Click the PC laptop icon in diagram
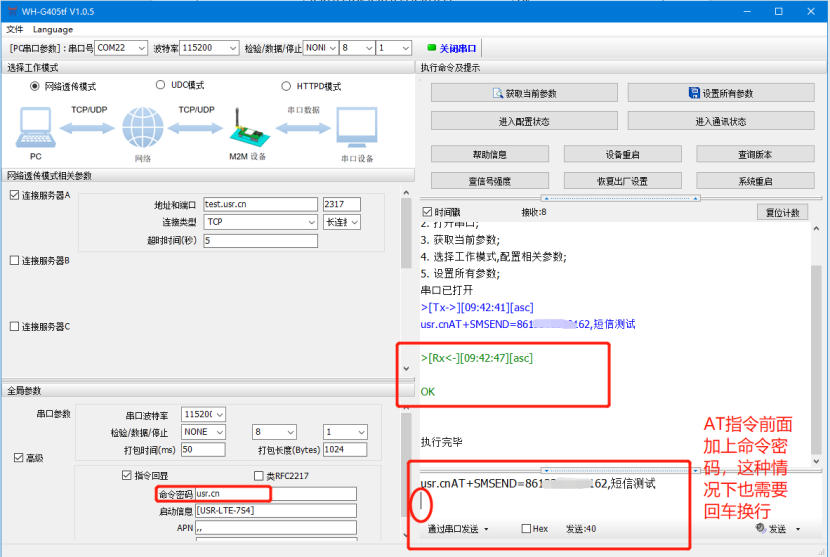Image resolution: width=830 pixels, height=557 pixels. coord(36,128)
